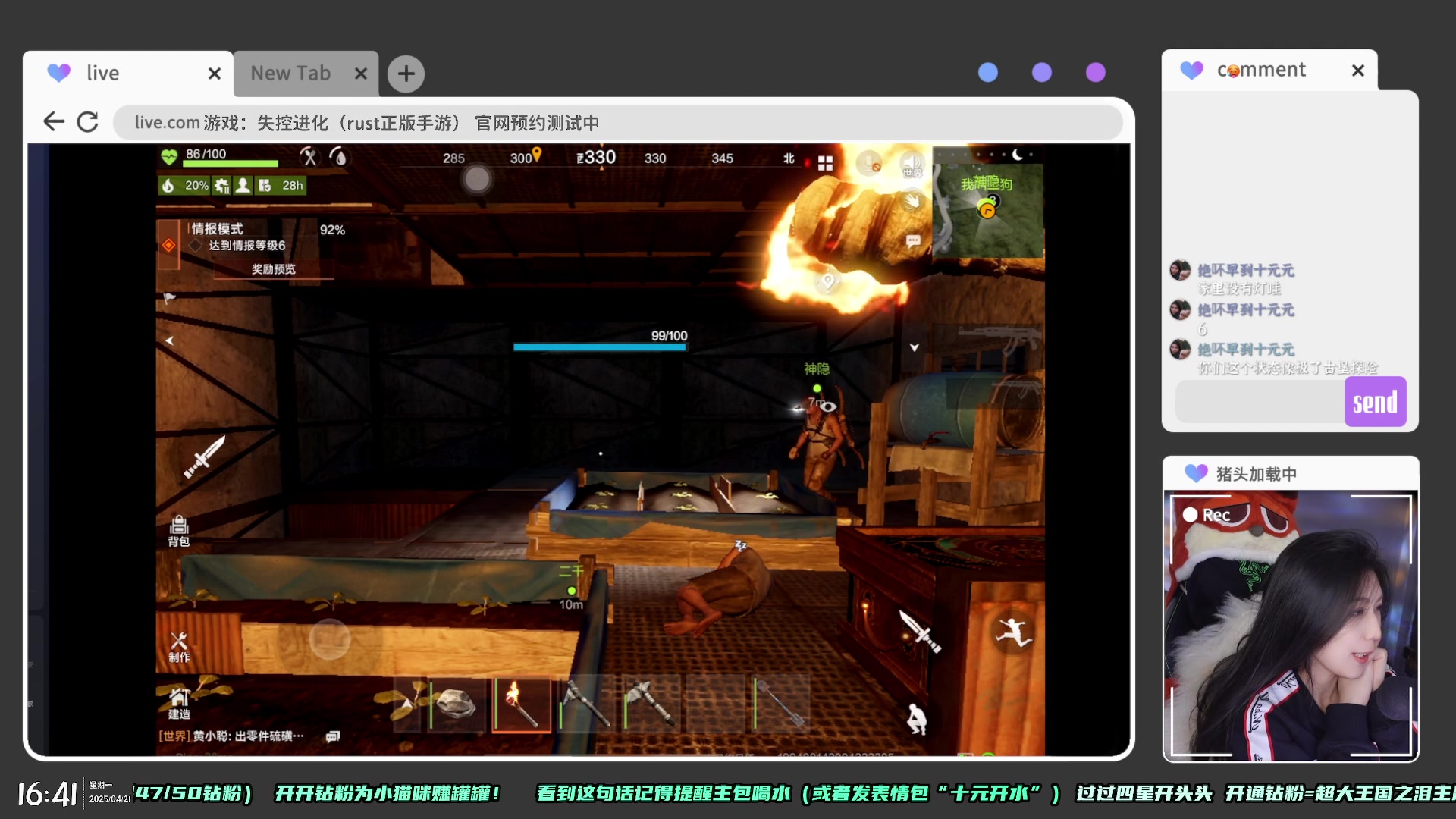Screen dimensions: 1456x819
Task: Select the stone pickaxe hotbar slot
Action: tap(585, 705)
